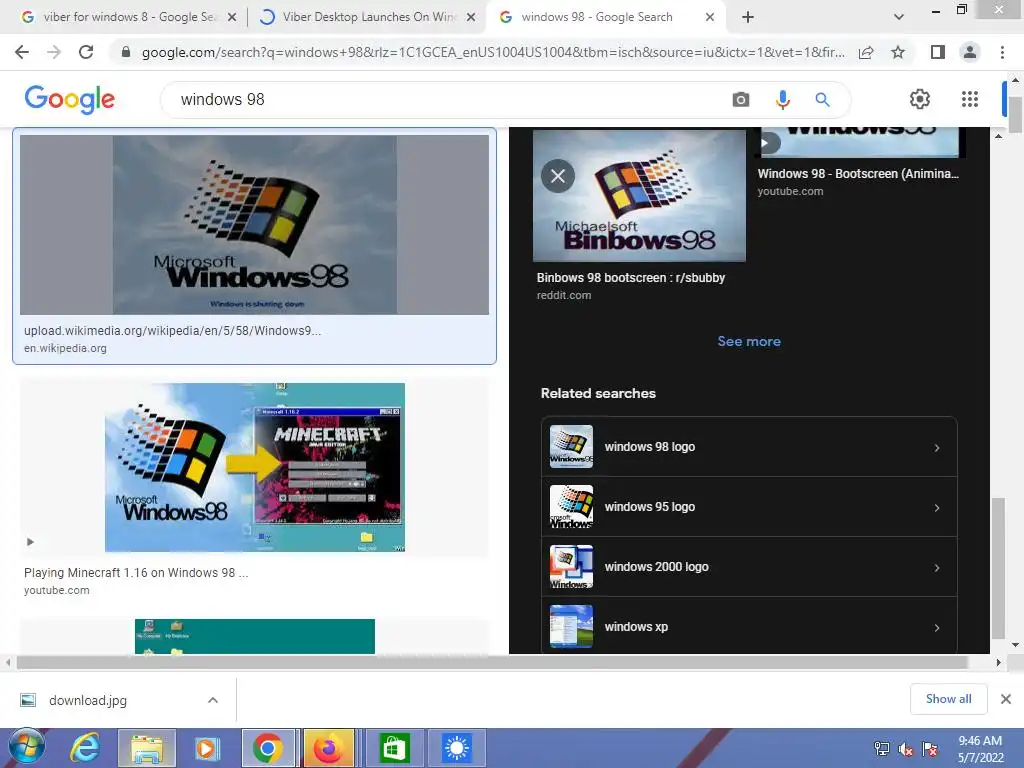Expand download.jpg options arrow
Image resolution: width=1024 pixels, height=768 pixels.
pyautogui.click(x=212, y=700)
